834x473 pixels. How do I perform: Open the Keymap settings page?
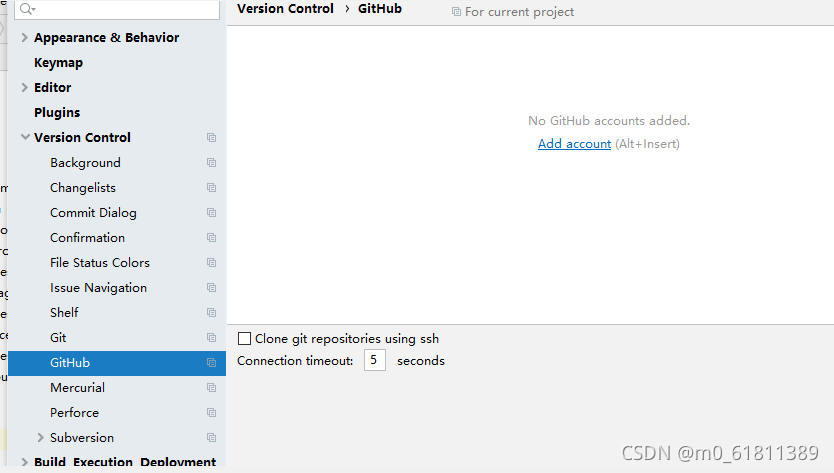click(59, 63)
